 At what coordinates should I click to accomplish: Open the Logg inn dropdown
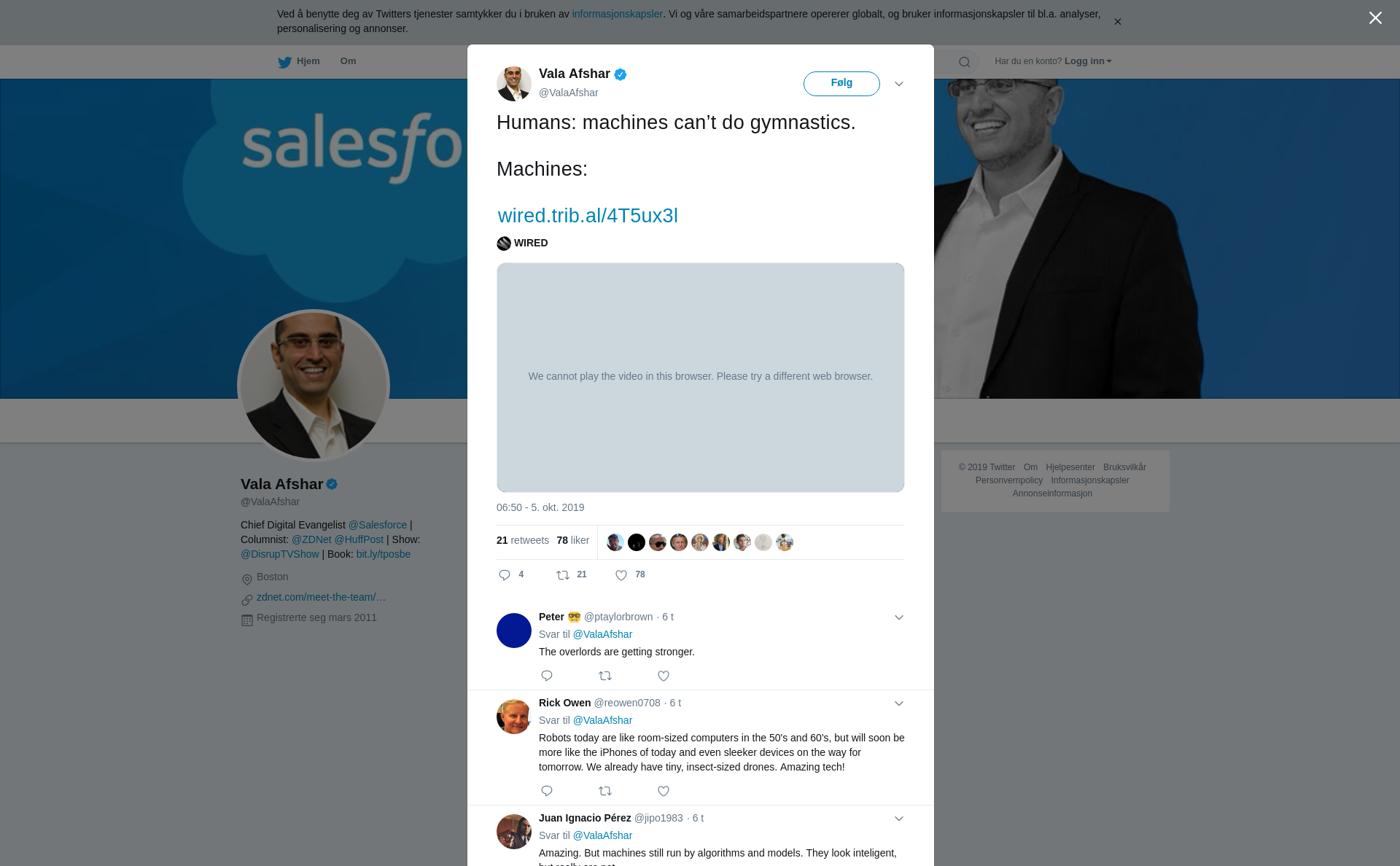[x=1088, y=61]
